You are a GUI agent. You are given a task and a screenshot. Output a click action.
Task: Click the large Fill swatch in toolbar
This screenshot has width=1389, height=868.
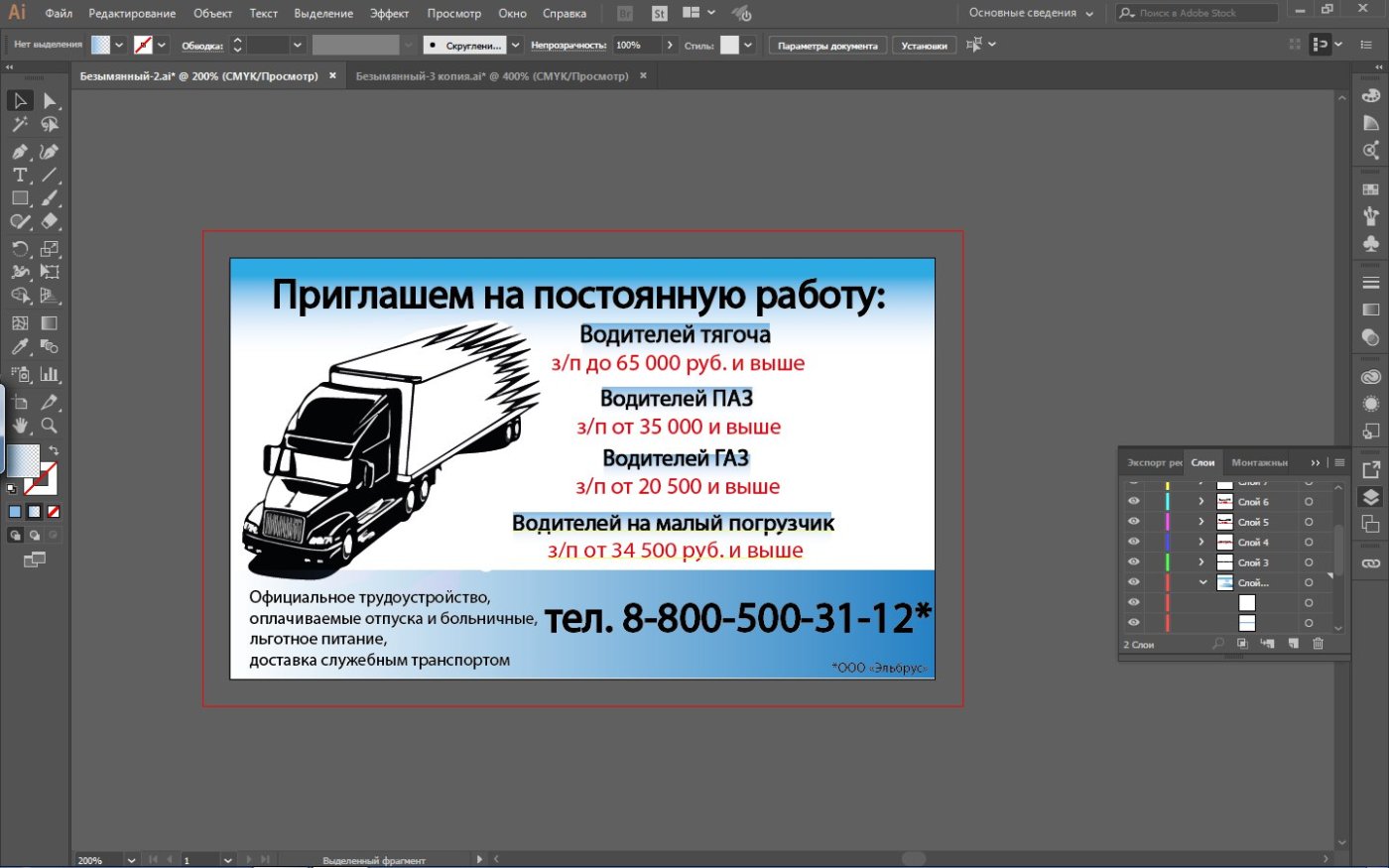point(24,460)
